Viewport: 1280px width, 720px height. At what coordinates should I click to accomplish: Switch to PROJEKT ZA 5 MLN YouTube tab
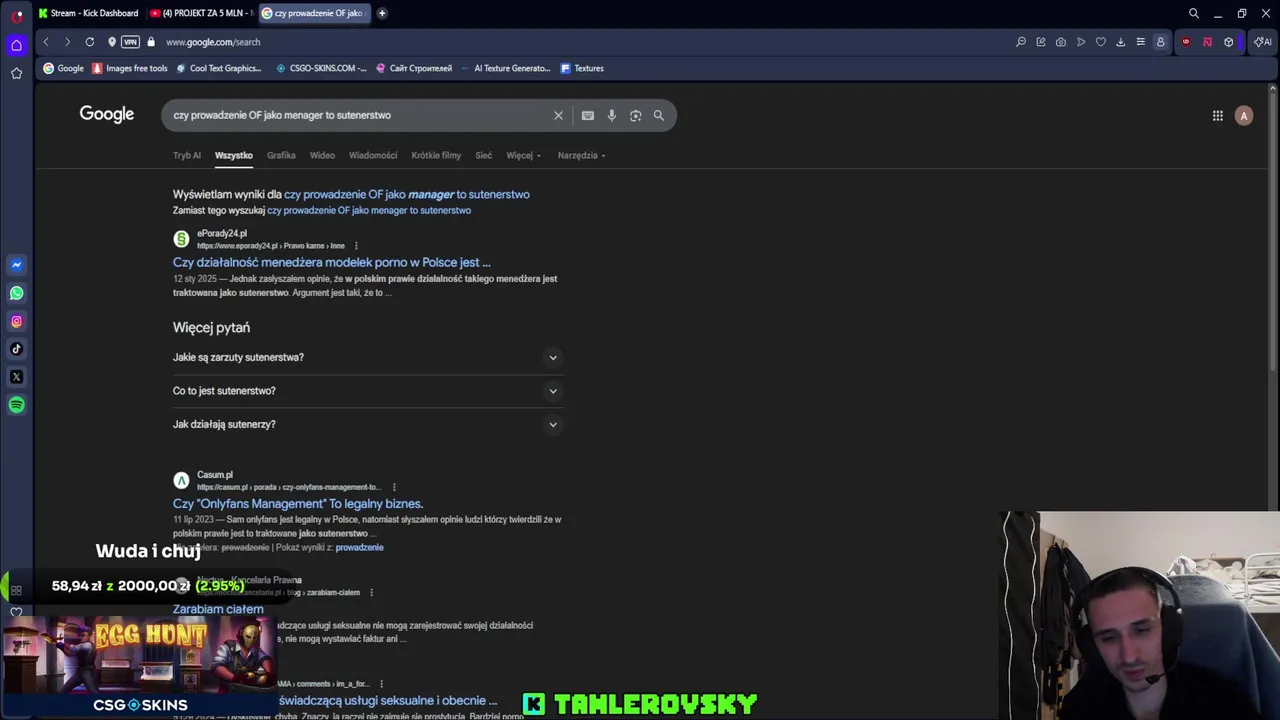[201, 13]
